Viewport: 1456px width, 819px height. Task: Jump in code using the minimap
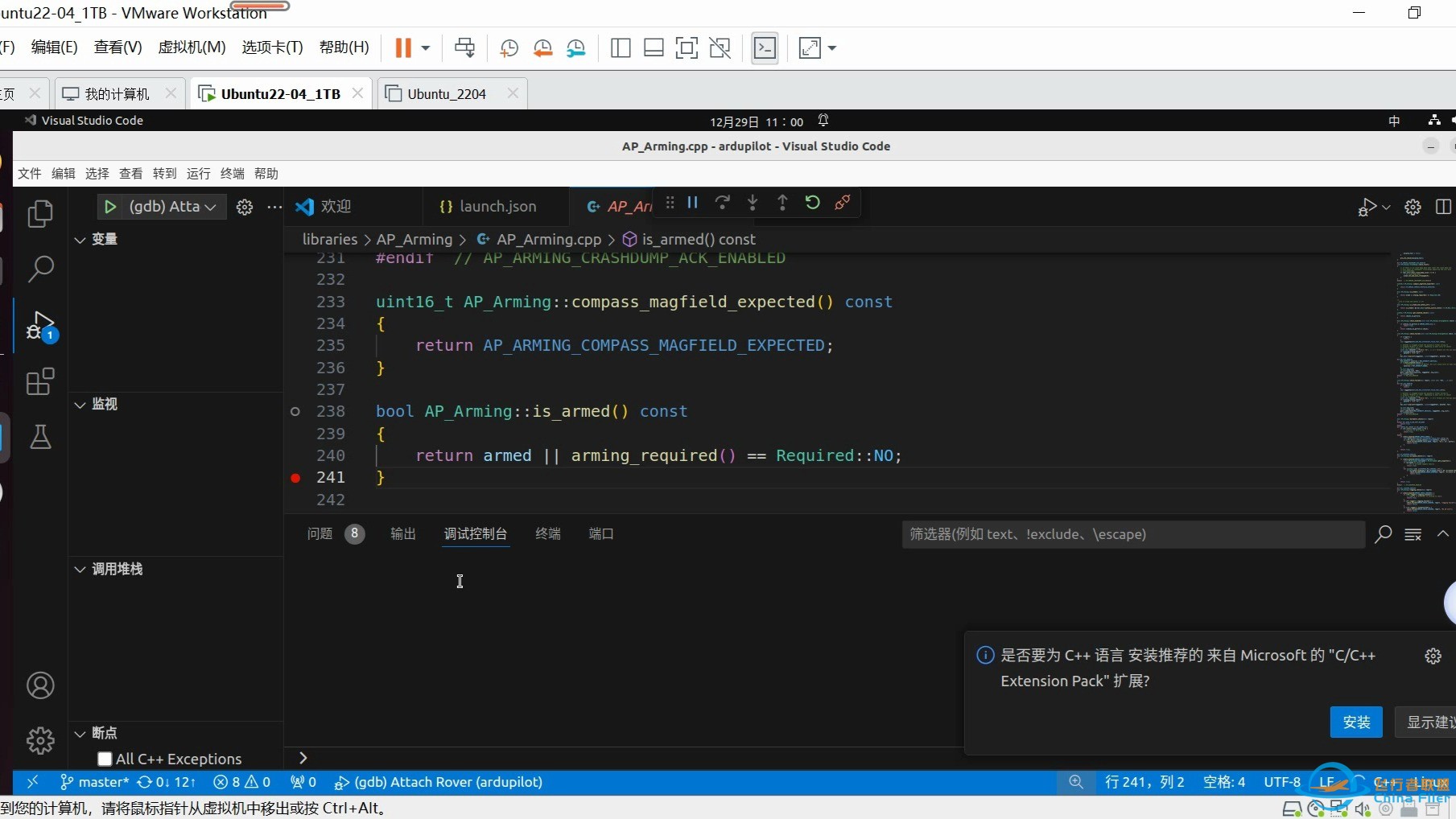pyautogui.click(x=1425, y=382)
